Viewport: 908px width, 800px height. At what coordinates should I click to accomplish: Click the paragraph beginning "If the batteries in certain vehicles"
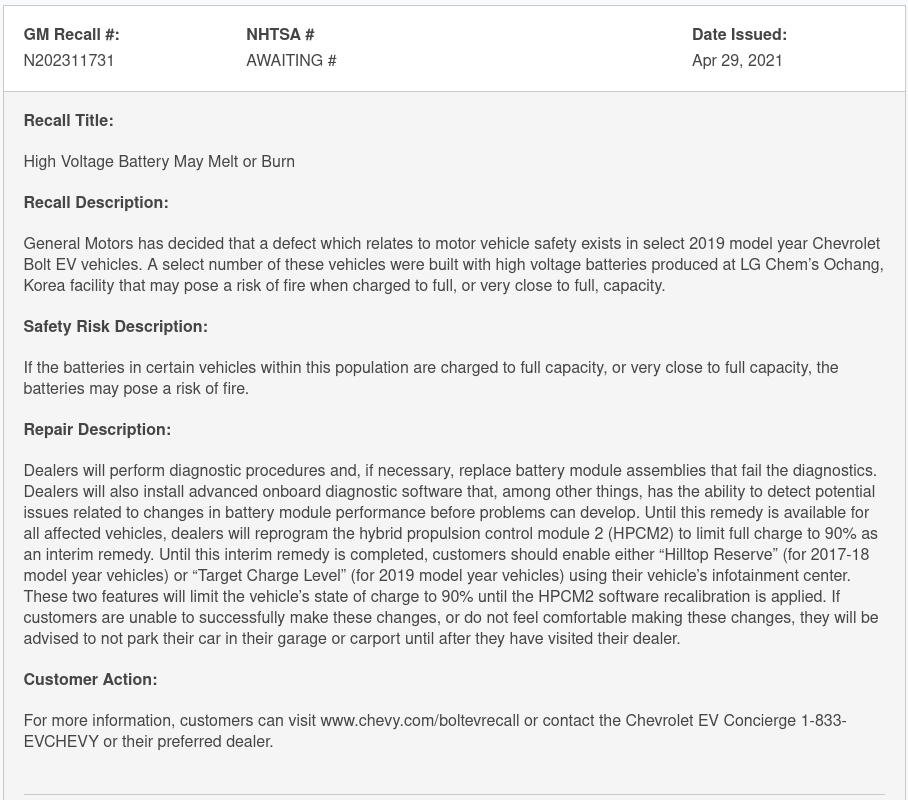pos(430,377)
